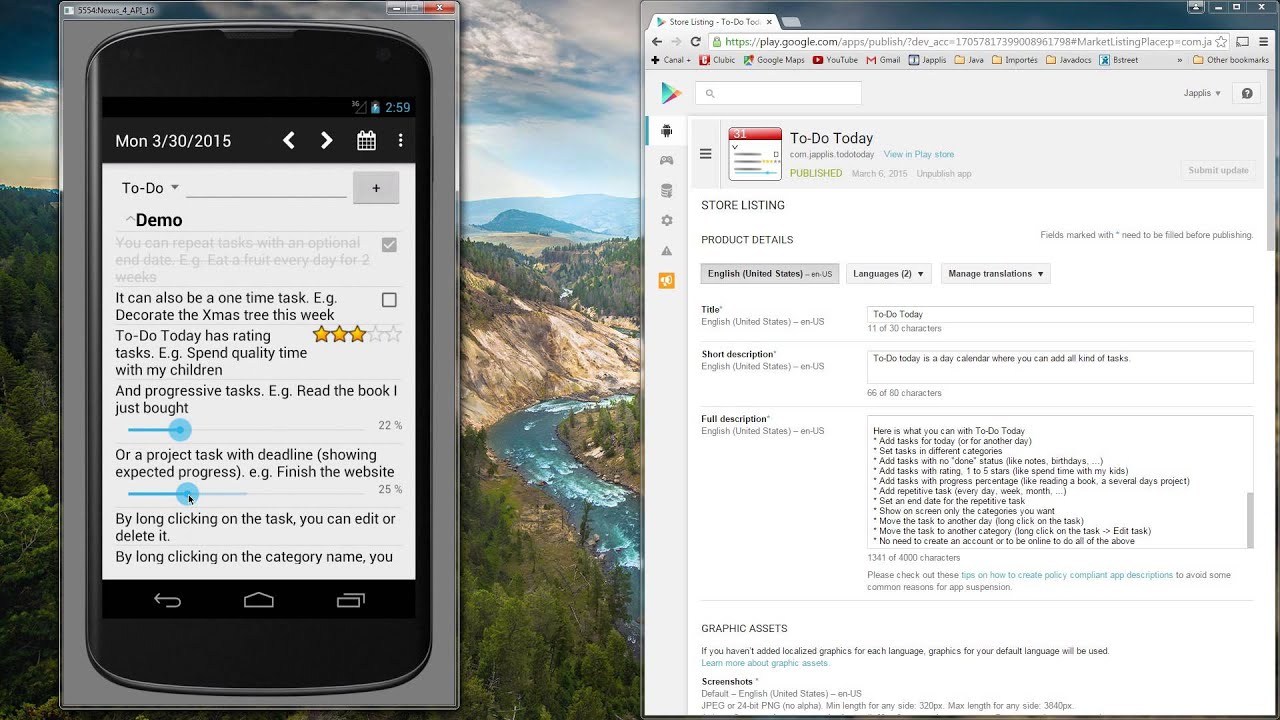Open Game services controller icon in sidebar
Screen dimensions: 1280x720
[667, 160]
